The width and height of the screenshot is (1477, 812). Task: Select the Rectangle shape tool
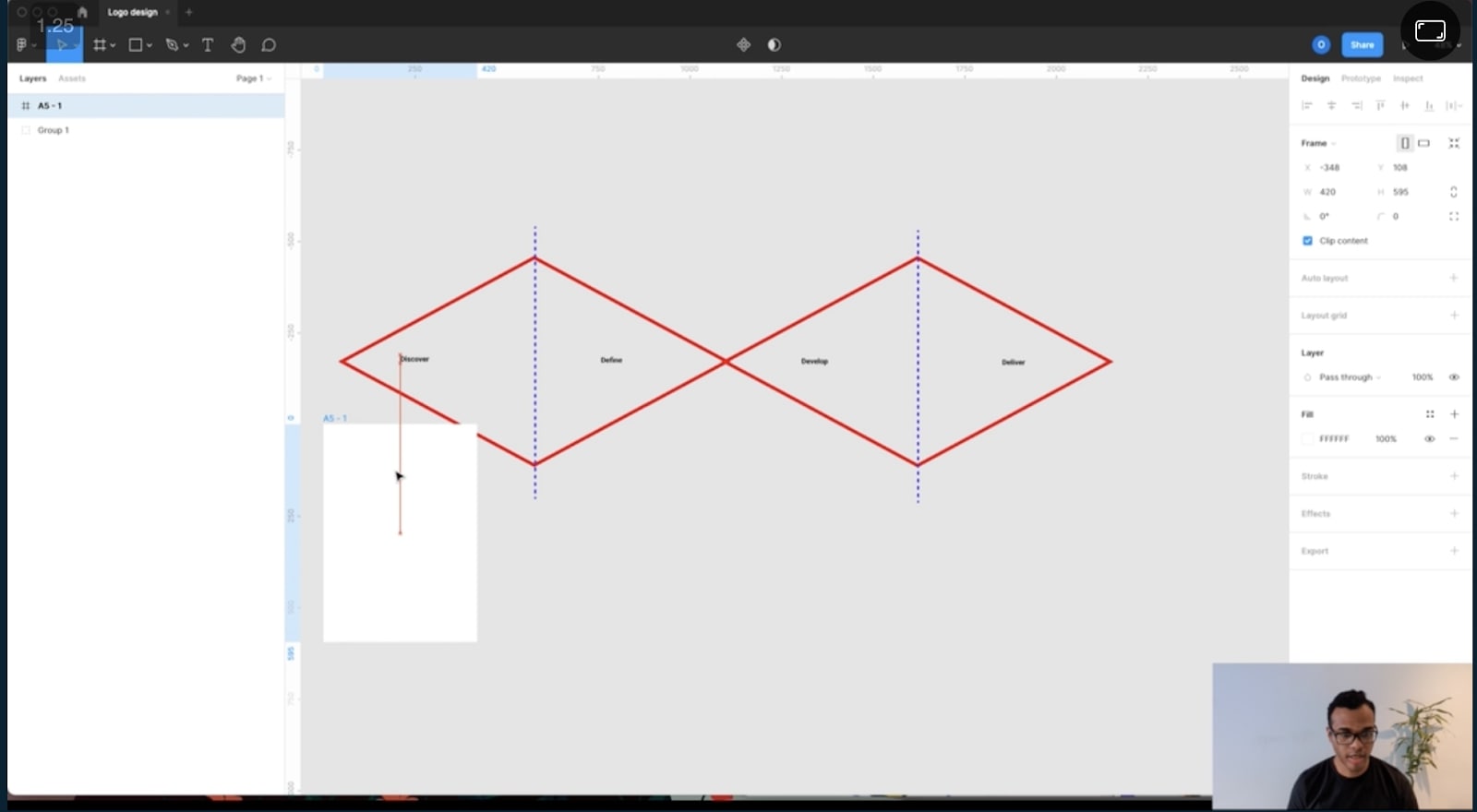[136, 45]
